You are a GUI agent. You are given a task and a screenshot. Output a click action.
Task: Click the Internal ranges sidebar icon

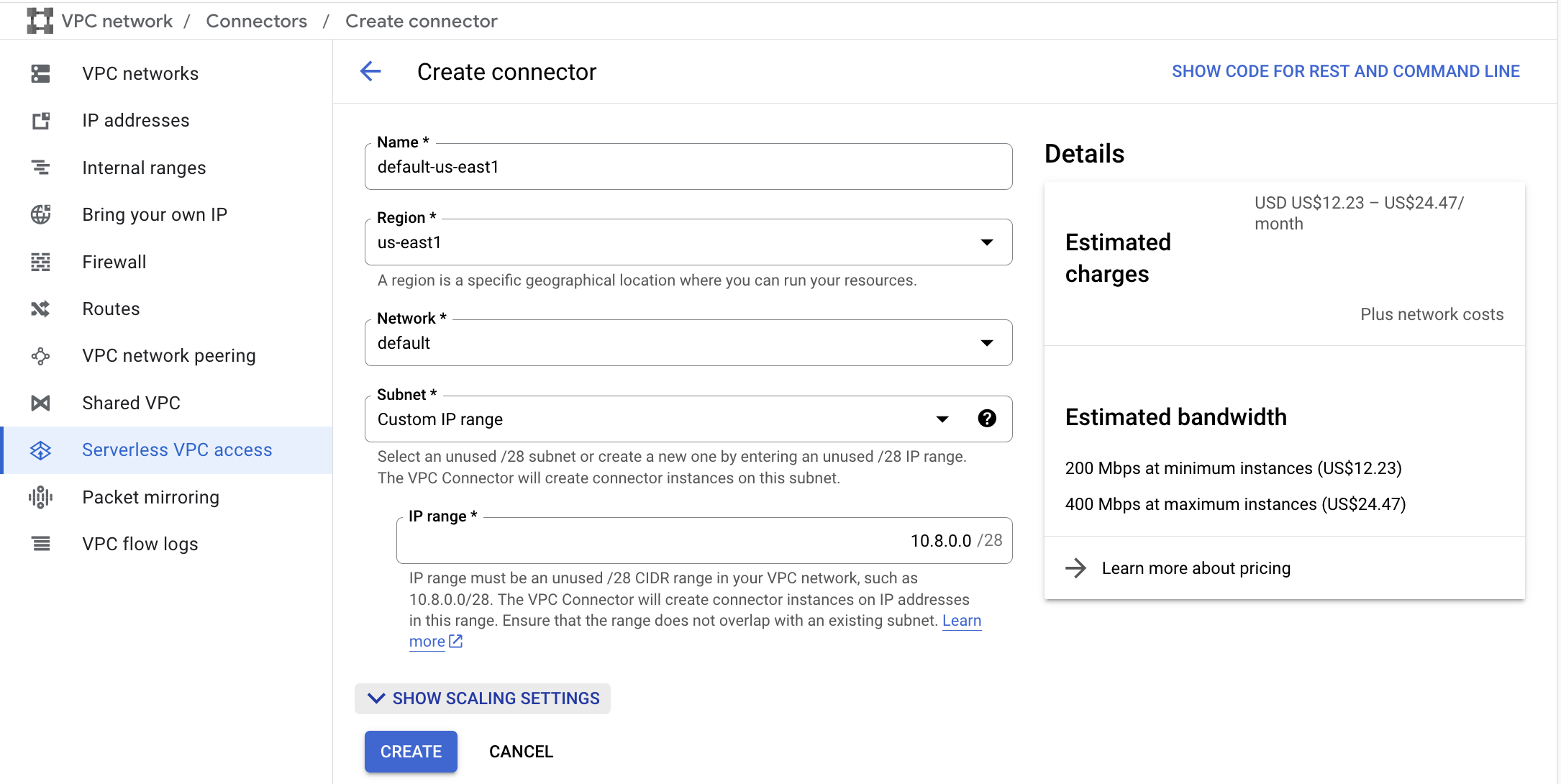point(41,168)
